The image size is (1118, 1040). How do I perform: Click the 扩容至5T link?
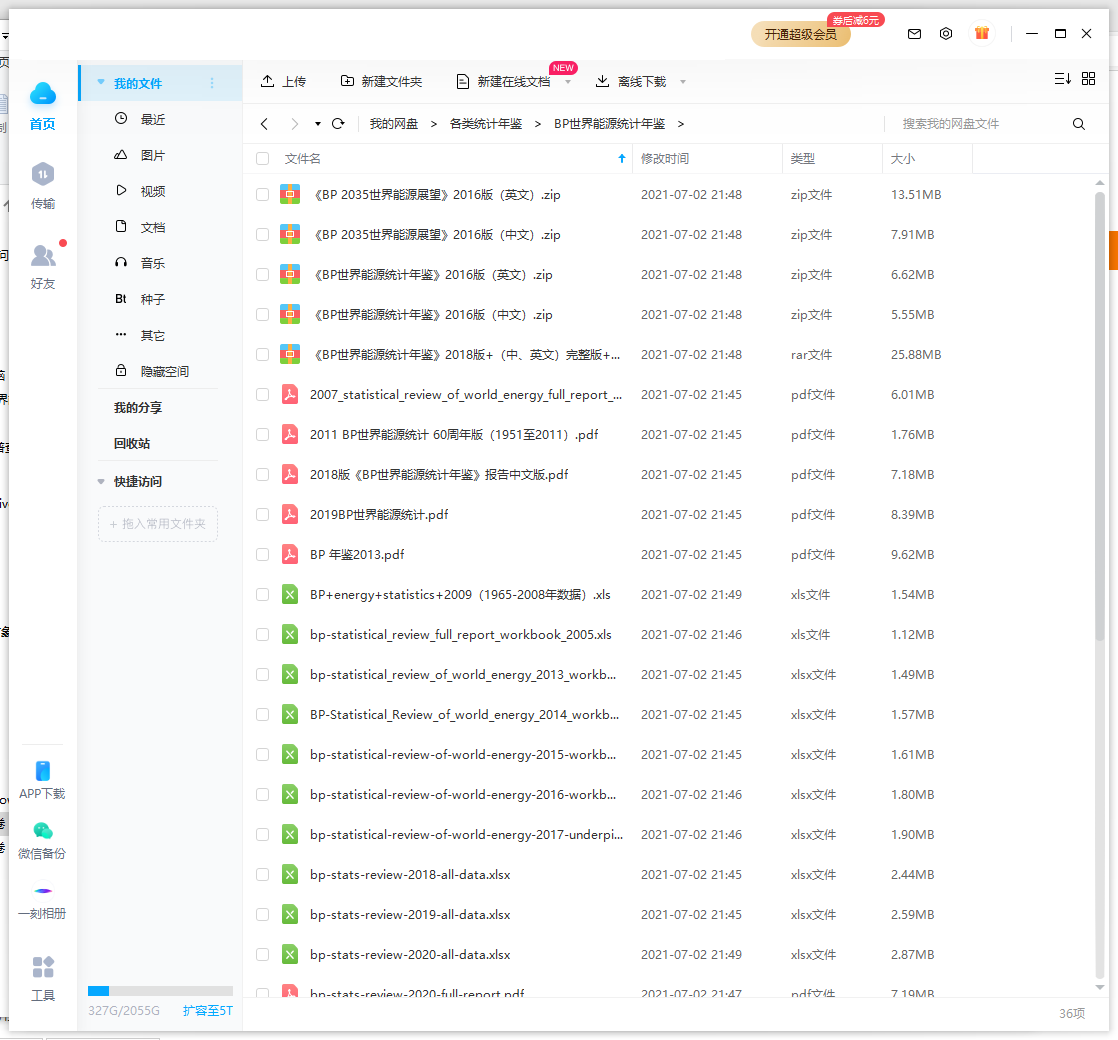pos(207,1011)
